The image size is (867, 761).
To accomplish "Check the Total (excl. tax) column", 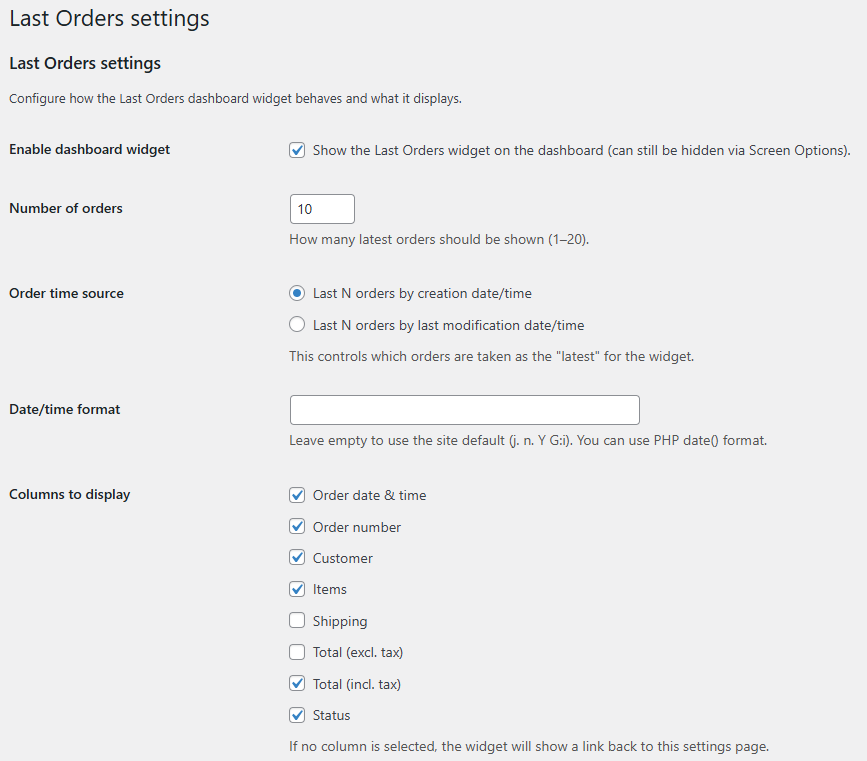I will pyautogui.click(x=297, y=653).
